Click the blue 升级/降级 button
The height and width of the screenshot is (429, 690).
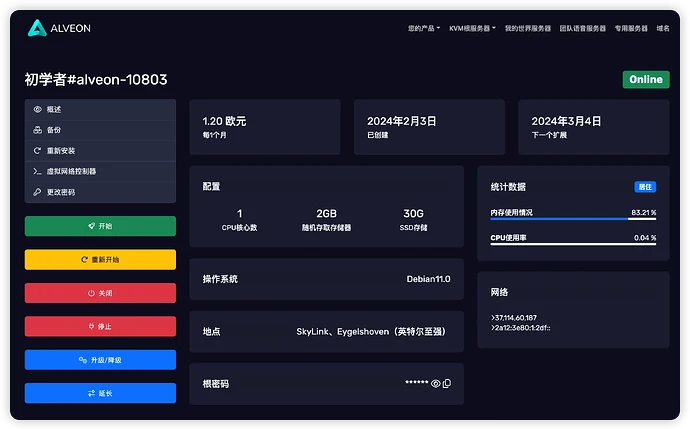pos(100,360)
